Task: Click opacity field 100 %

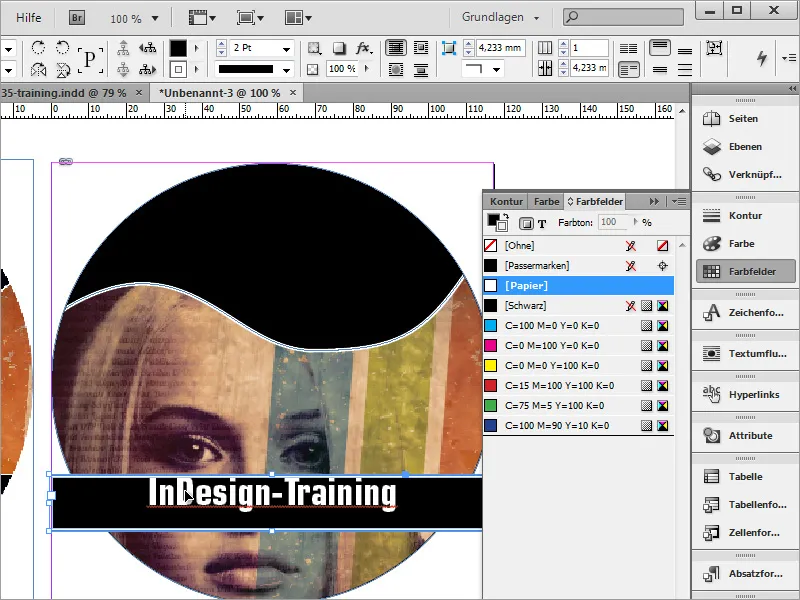Action: [x=341, y=69]
